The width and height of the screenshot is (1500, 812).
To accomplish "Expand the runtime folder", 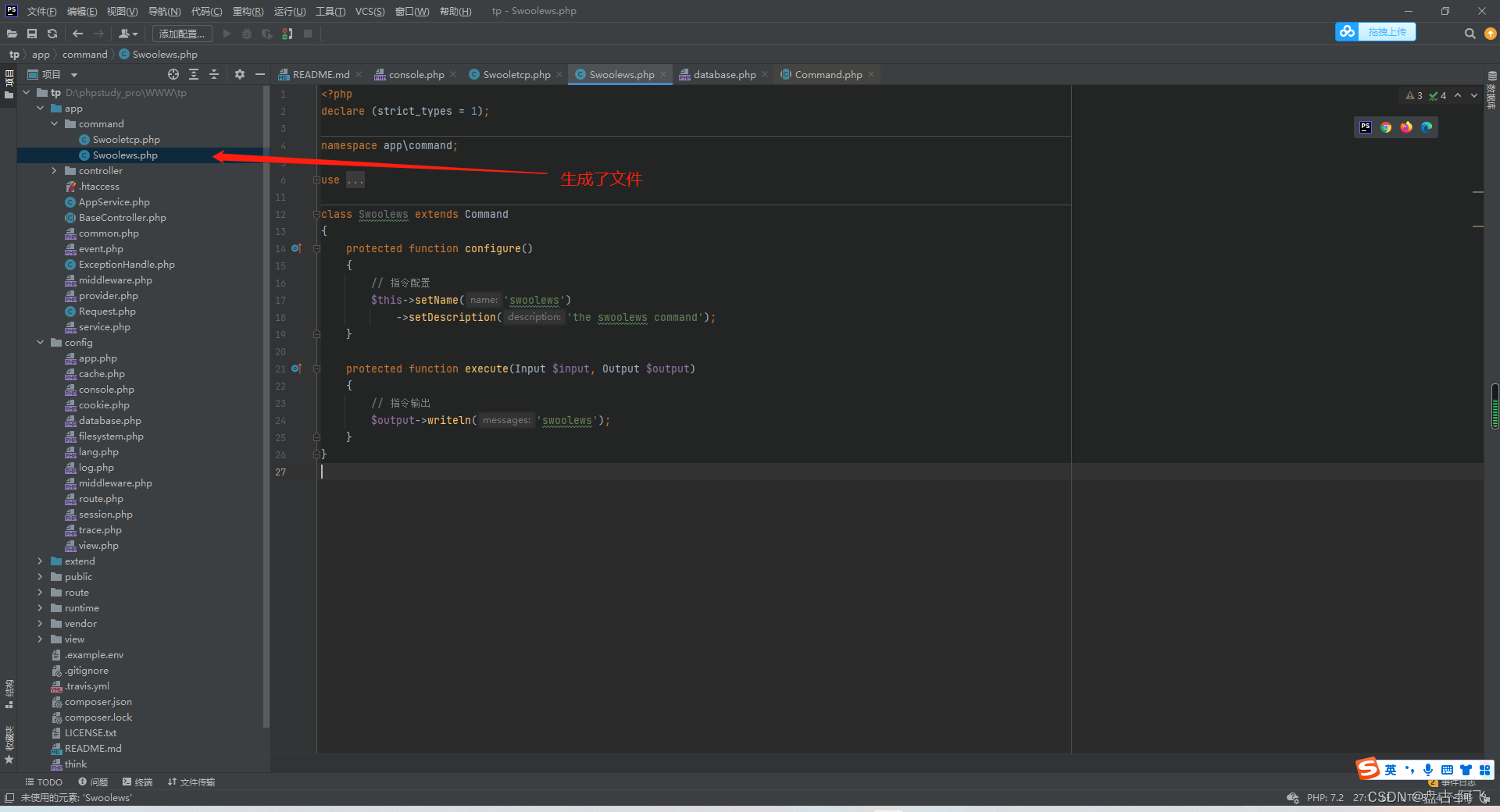I will pos(40,607).
